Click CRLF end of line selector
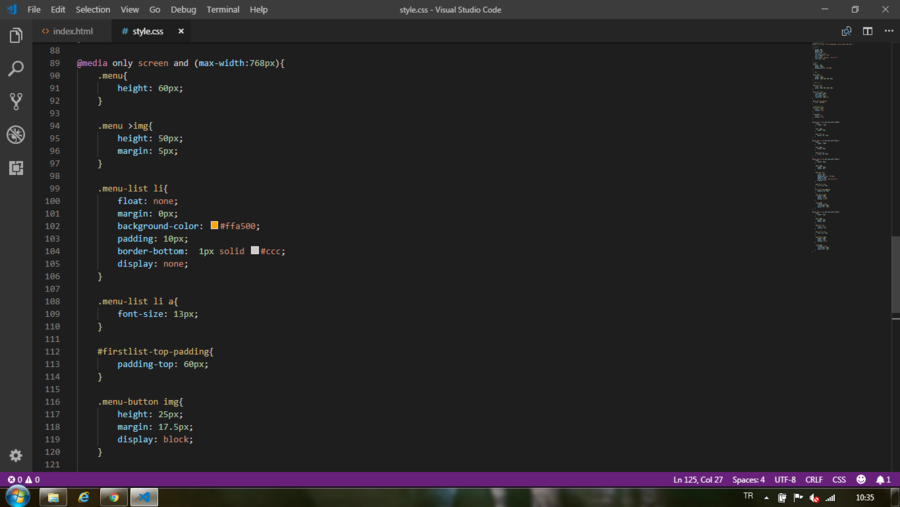The height and width of the screenshot is (507, 900). (814, 479)
